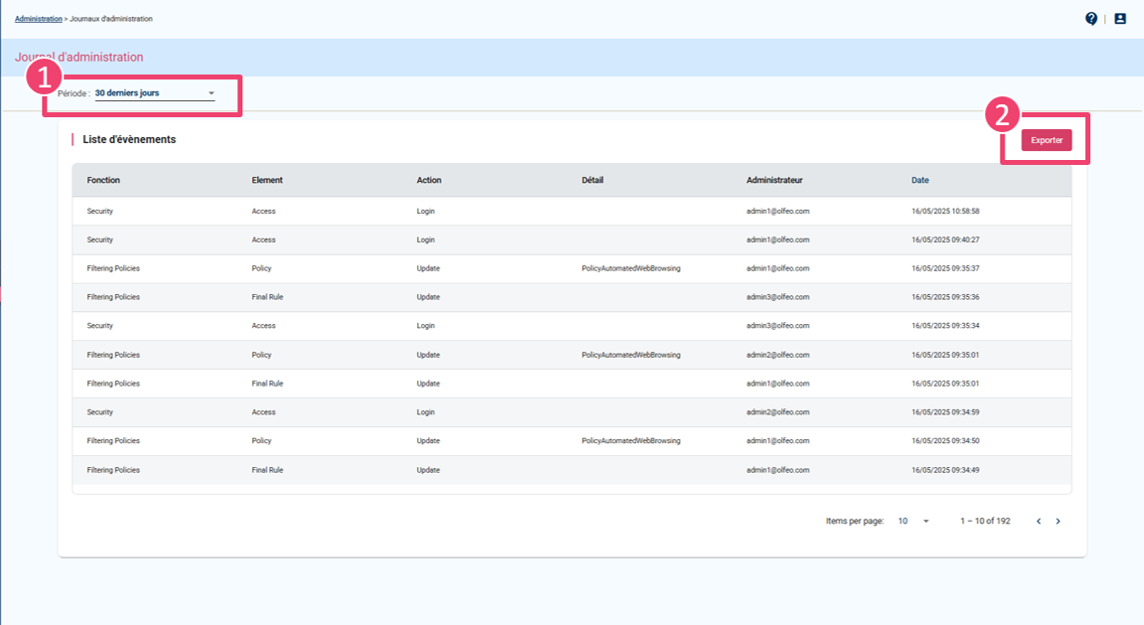Sort by the Fonction column header
1144x625 pixels.
pos(103,180)
